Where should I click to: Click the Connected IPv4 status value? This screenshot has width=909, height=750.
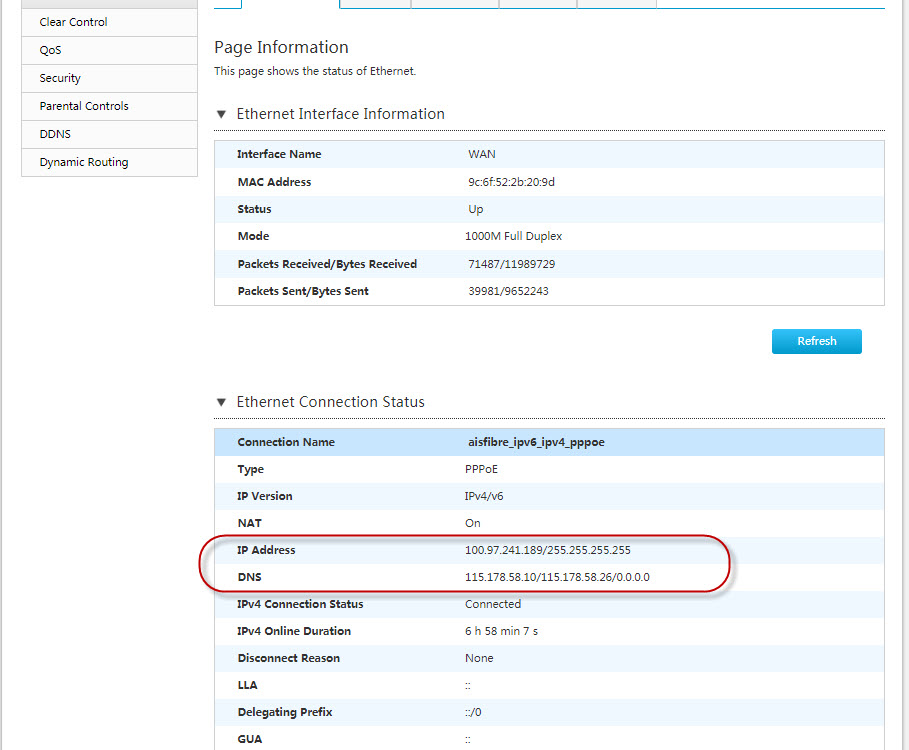coord(493,604)
